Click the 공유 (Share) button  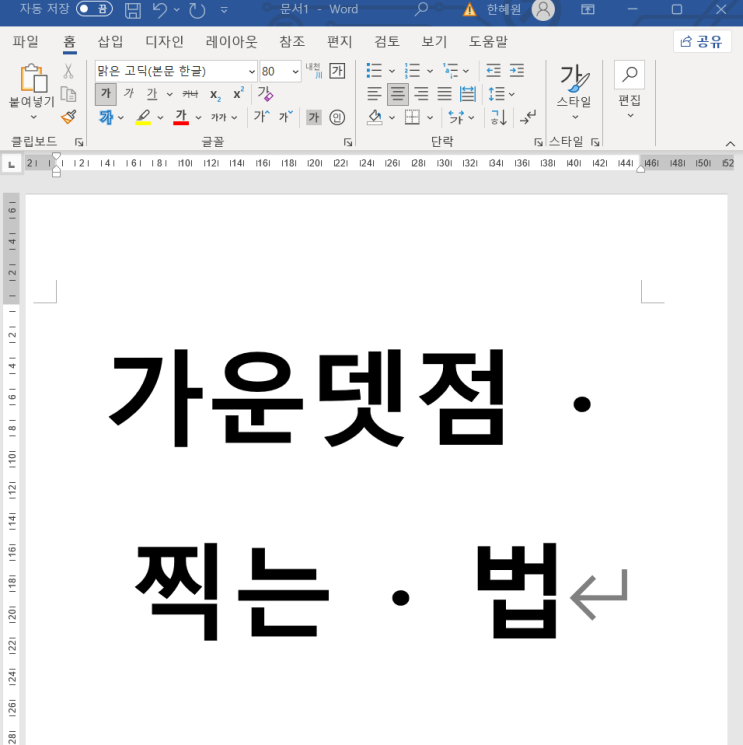point(702,42)
